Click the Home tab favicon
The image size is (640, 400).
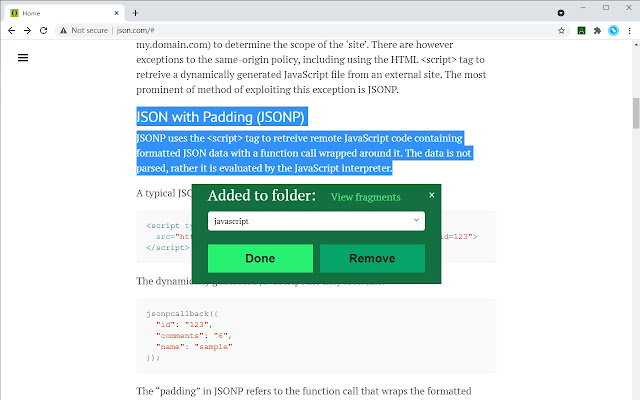(15, 13)
